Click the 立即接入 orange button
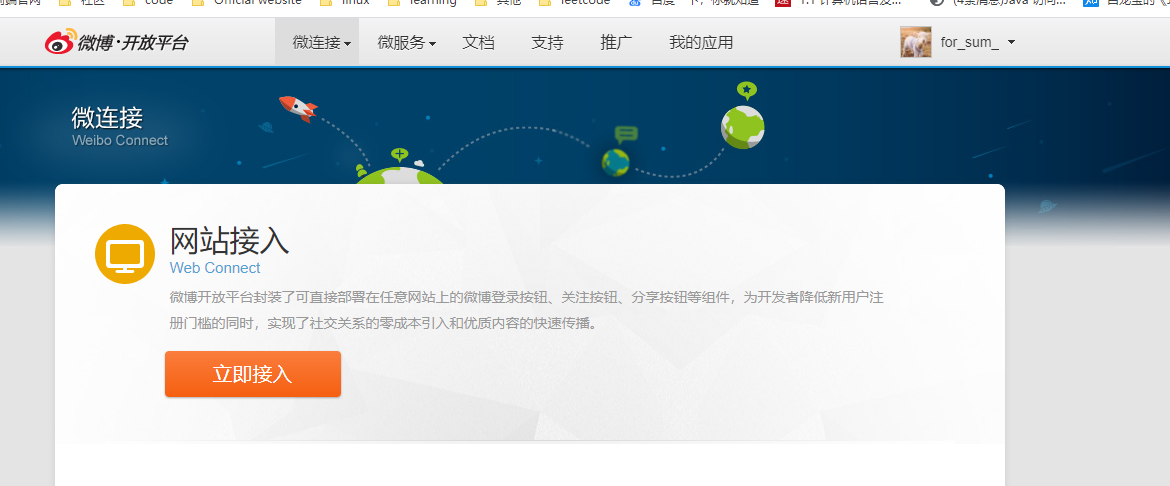This screenshot has height=486, width=1170. click(x=253, y=374)
